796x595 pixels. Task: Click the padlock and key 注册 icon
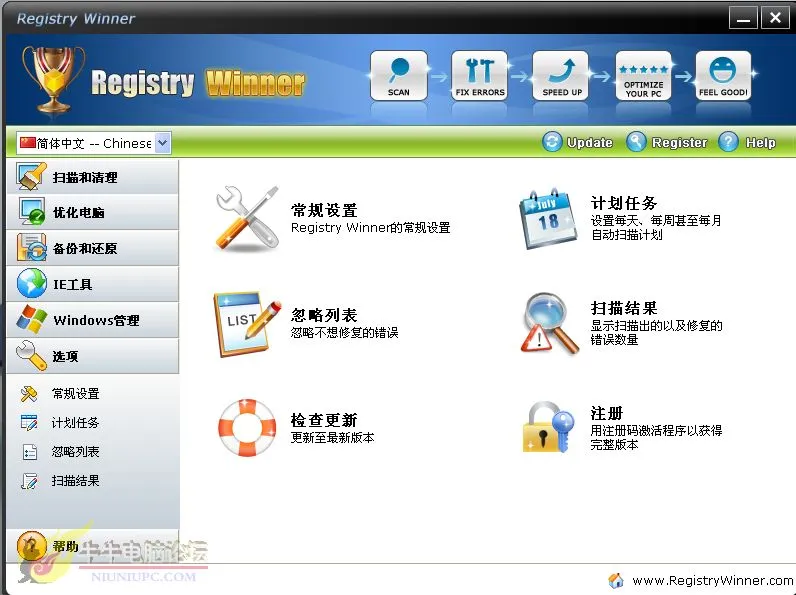click(549, 427)
